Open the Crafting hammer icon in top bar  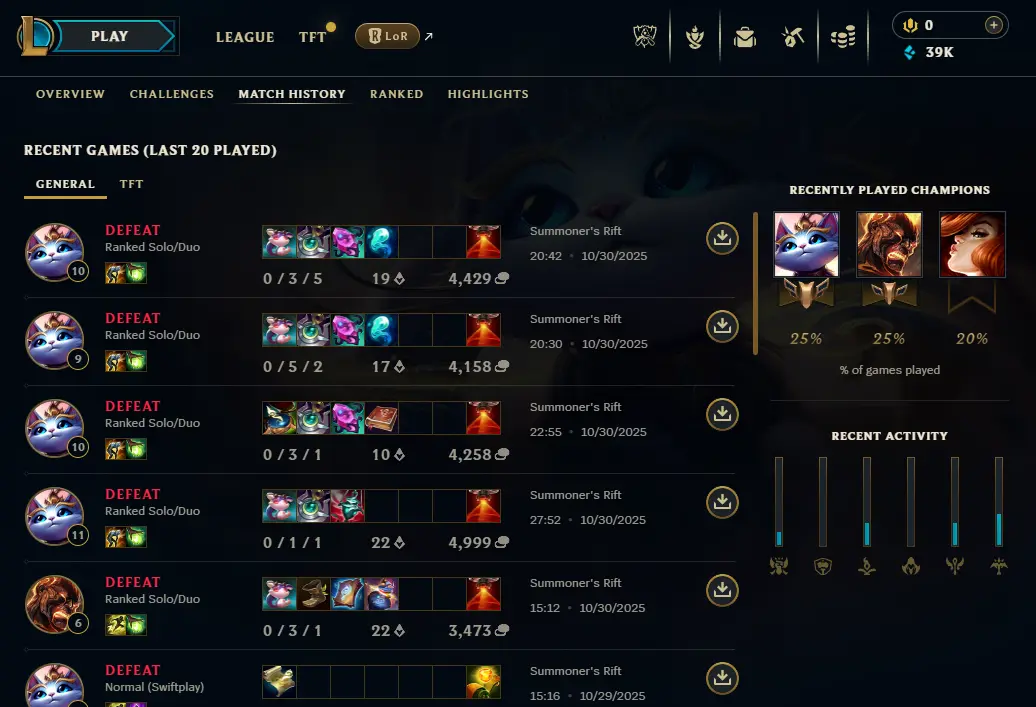point(794,37)
